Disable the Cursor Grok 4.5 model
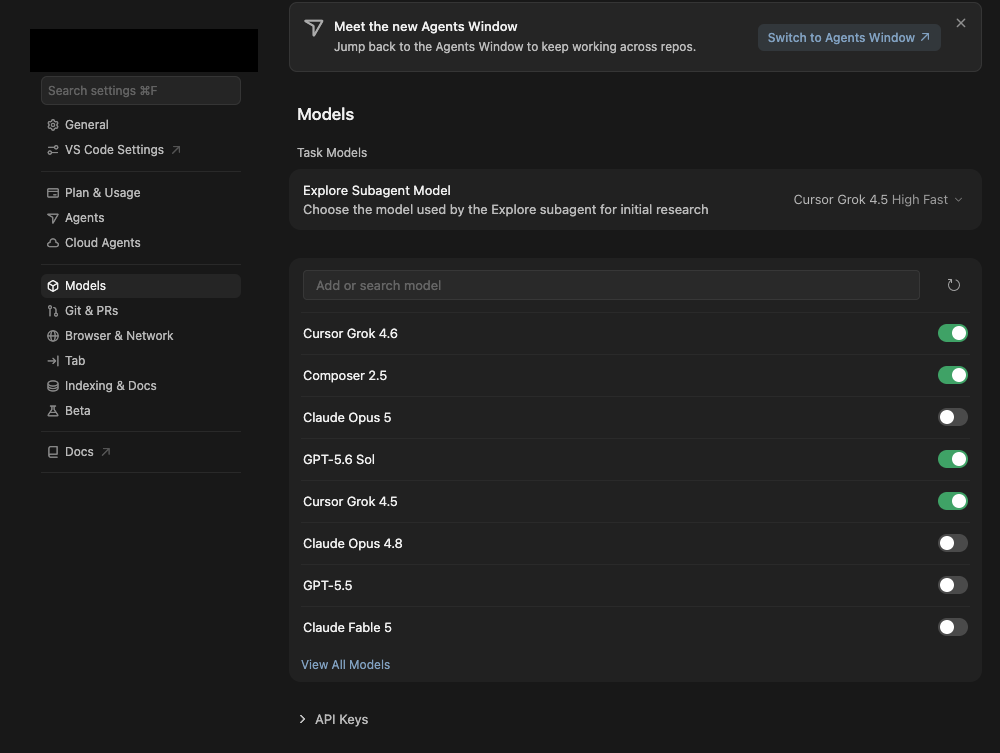Viewport: 1000px width, 753px height. coord(953,501)
